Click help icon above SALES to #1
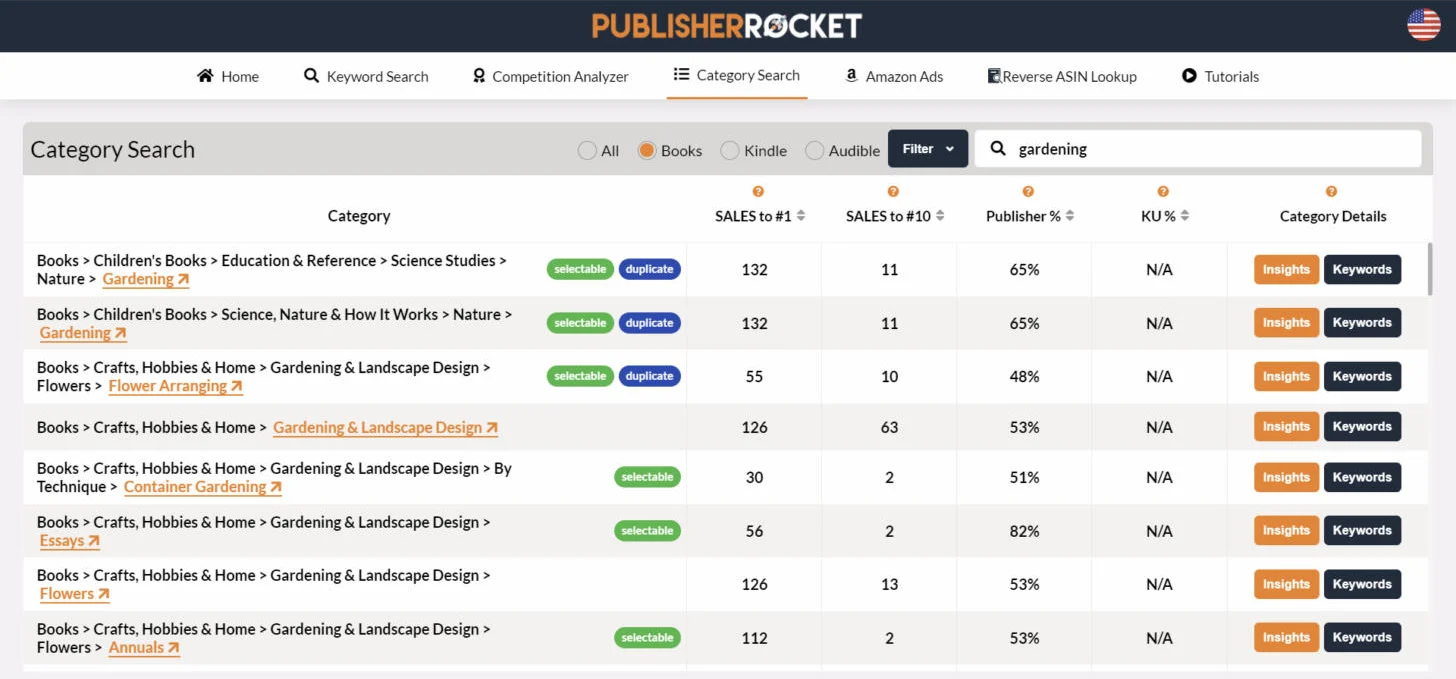 (758, 191)
